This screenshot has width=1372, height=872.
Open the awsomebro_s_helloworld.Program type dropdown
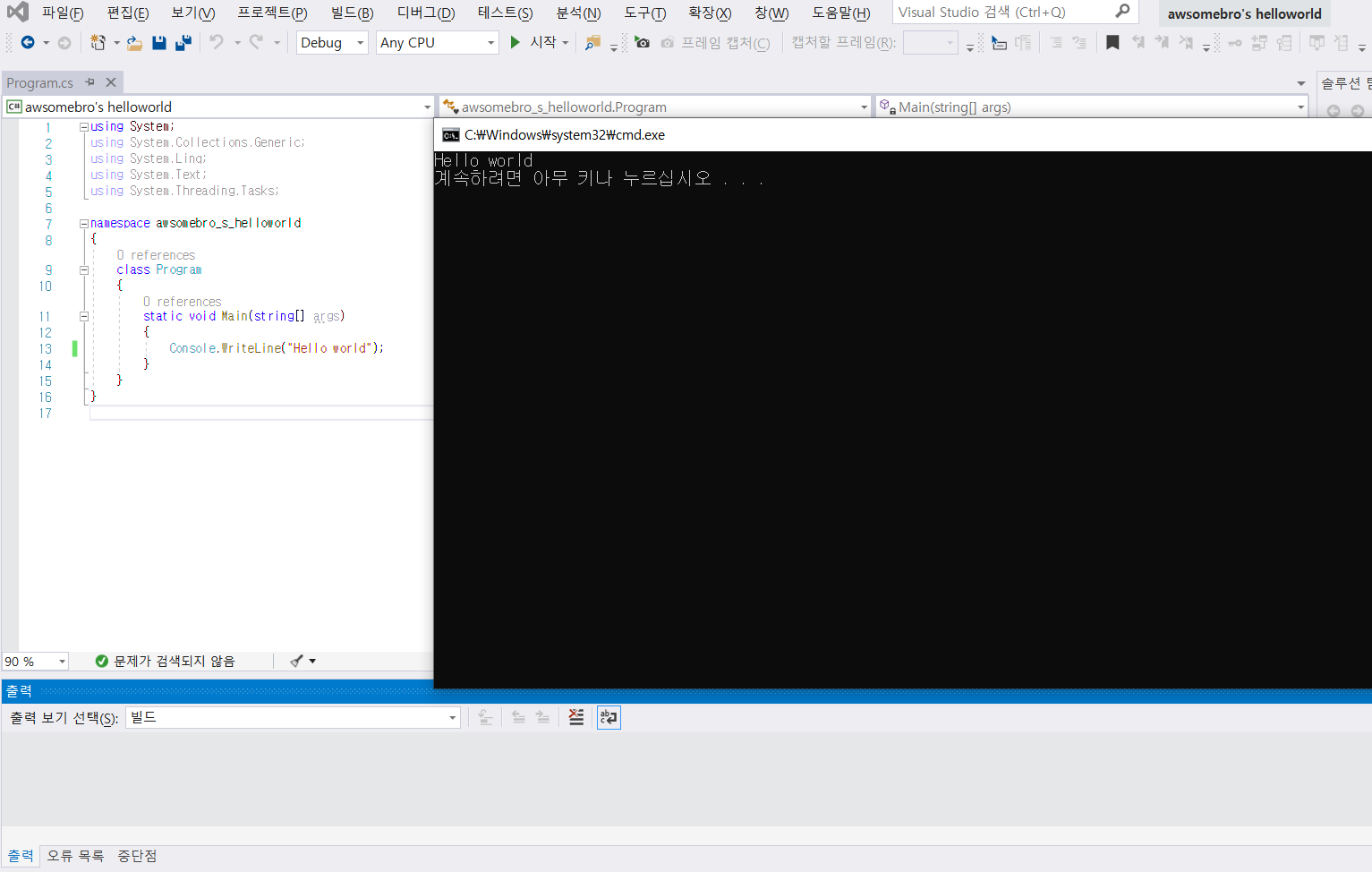[x=655, y=107]
